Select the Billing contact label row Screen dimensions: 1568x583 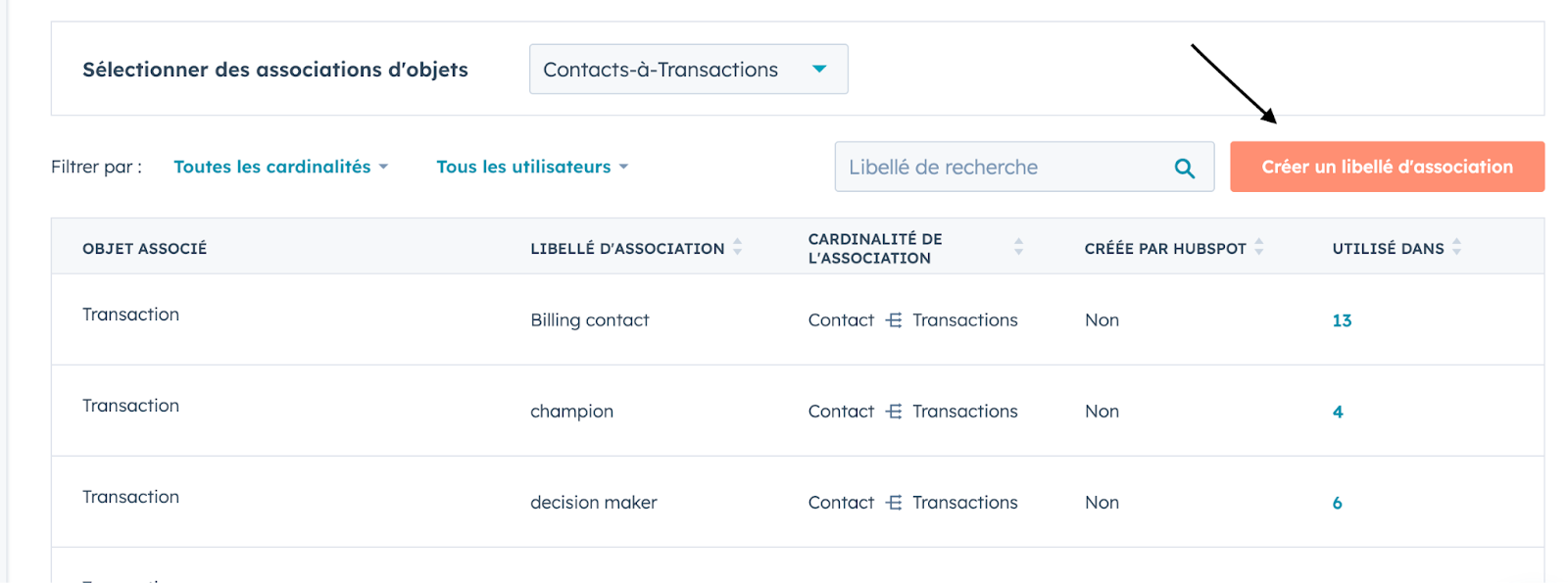[x=798, y=319]
